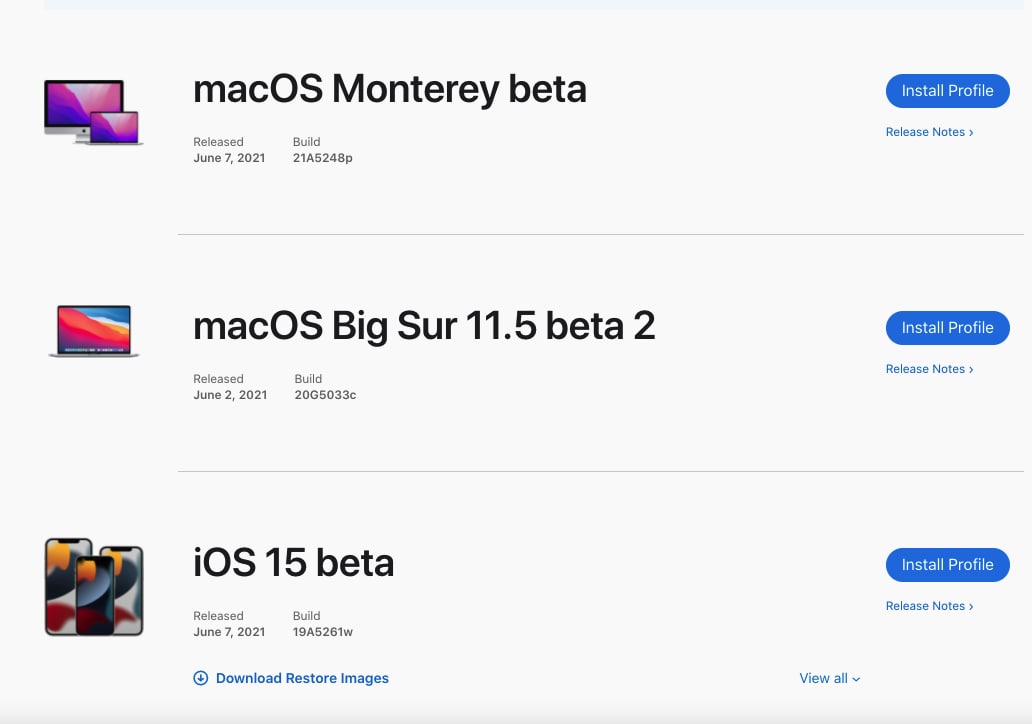Open Release Notes for iOS 15 beta
Viewport: 1032px width, 724px height.
pyautogui.click(x=929, y=606)
